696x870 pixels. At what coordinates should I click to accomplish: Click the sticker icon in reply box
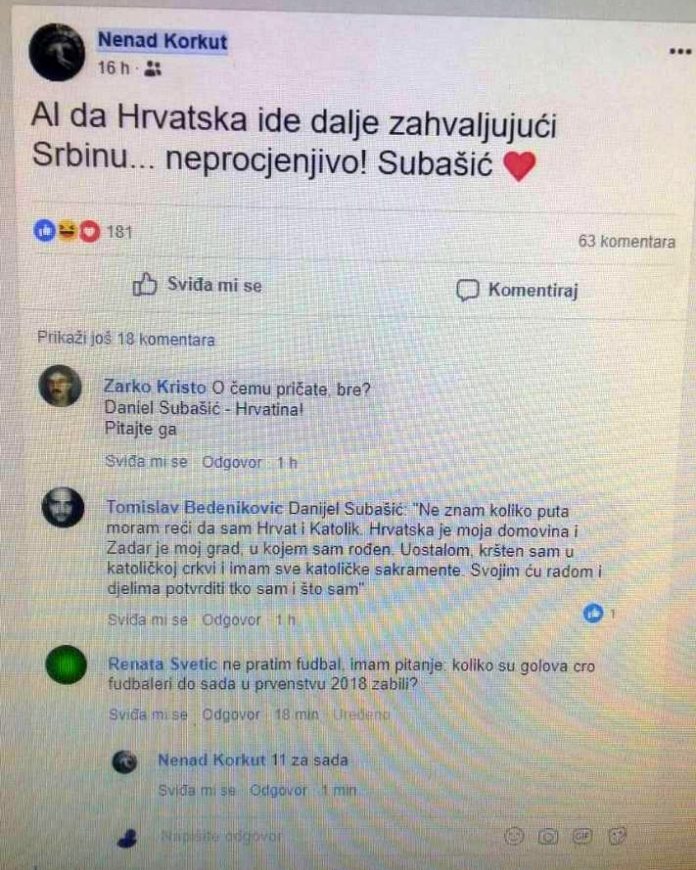tap(617, 835)
